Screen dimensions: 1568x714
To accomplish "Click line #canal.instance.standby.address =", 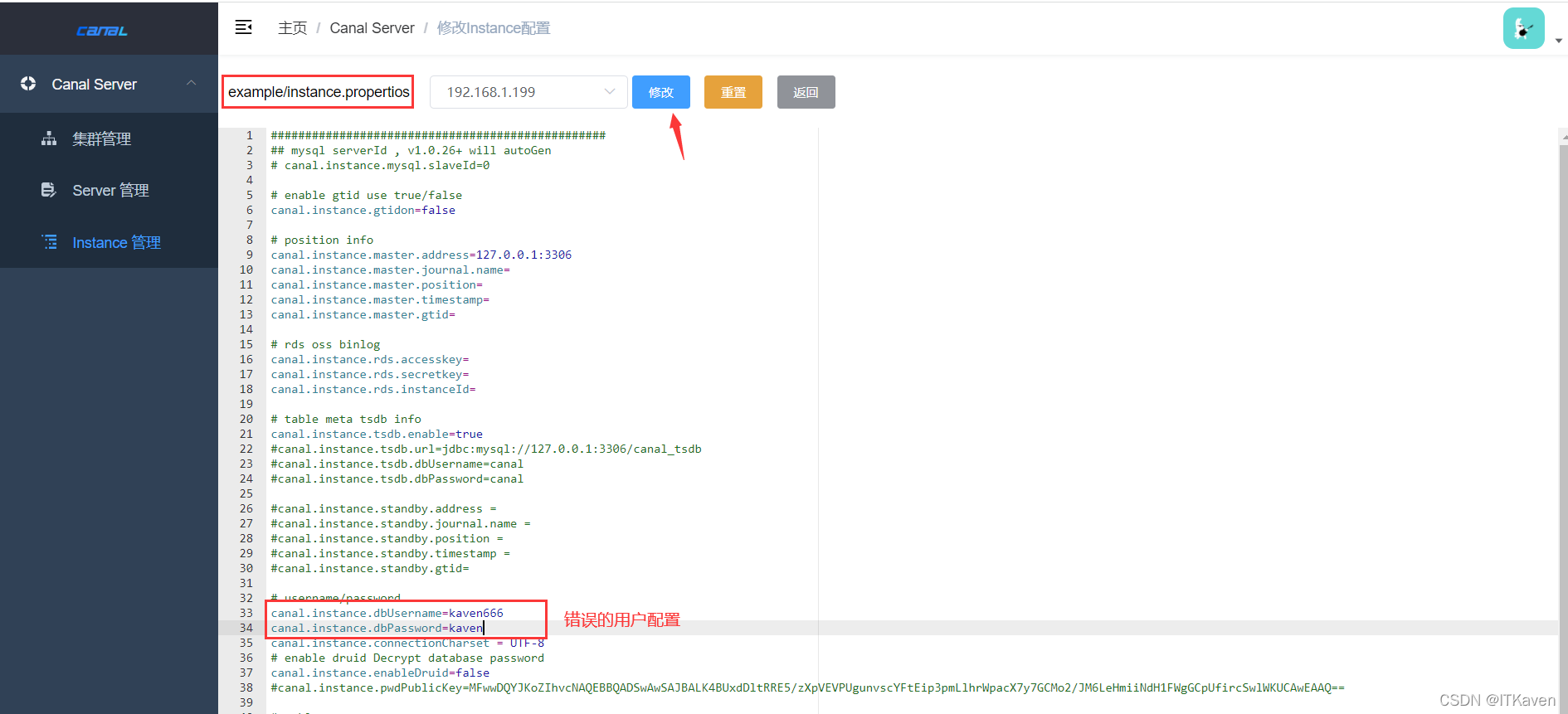I will tap(383, 508).
